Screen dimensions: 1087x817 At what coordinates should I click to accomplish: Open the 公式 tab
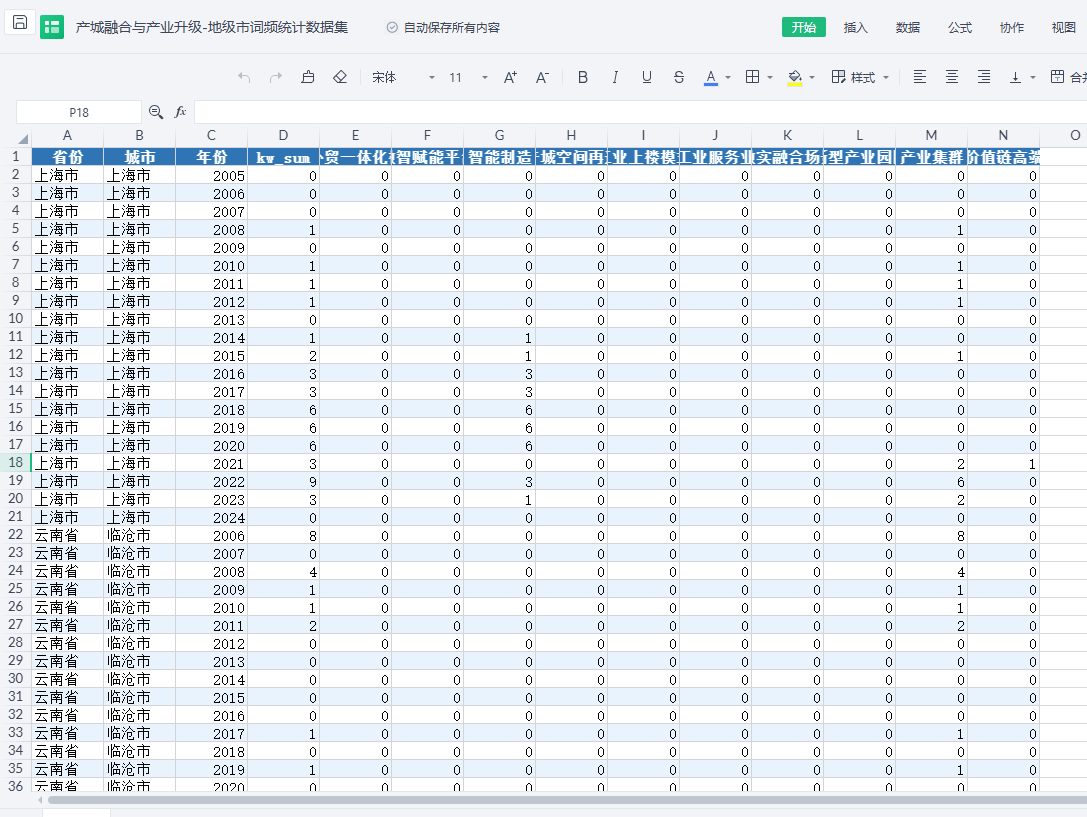click(x=959, y=27)
